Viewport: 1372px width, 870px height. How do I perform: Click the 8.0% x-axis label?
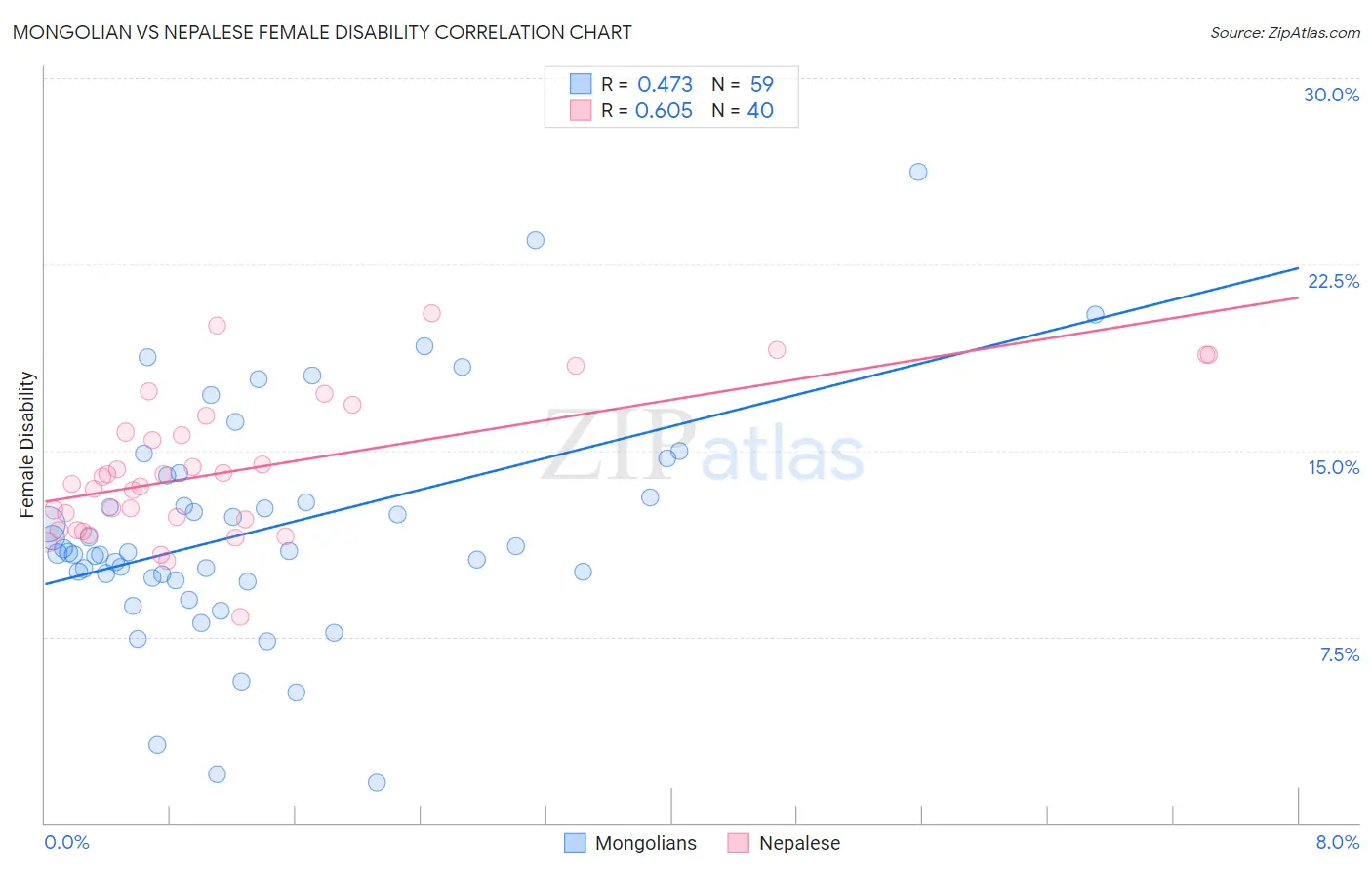(x=1338, y=842)
